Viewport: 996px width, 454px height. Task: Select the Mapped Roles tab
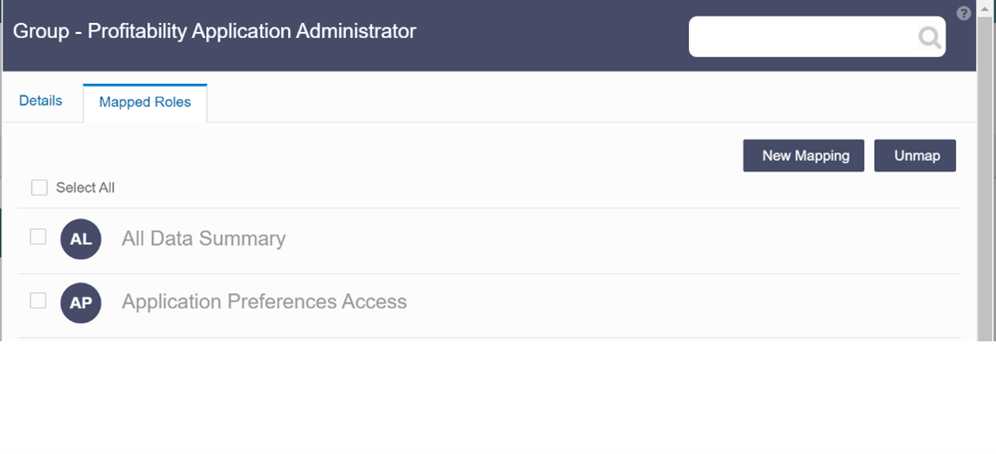145,102
